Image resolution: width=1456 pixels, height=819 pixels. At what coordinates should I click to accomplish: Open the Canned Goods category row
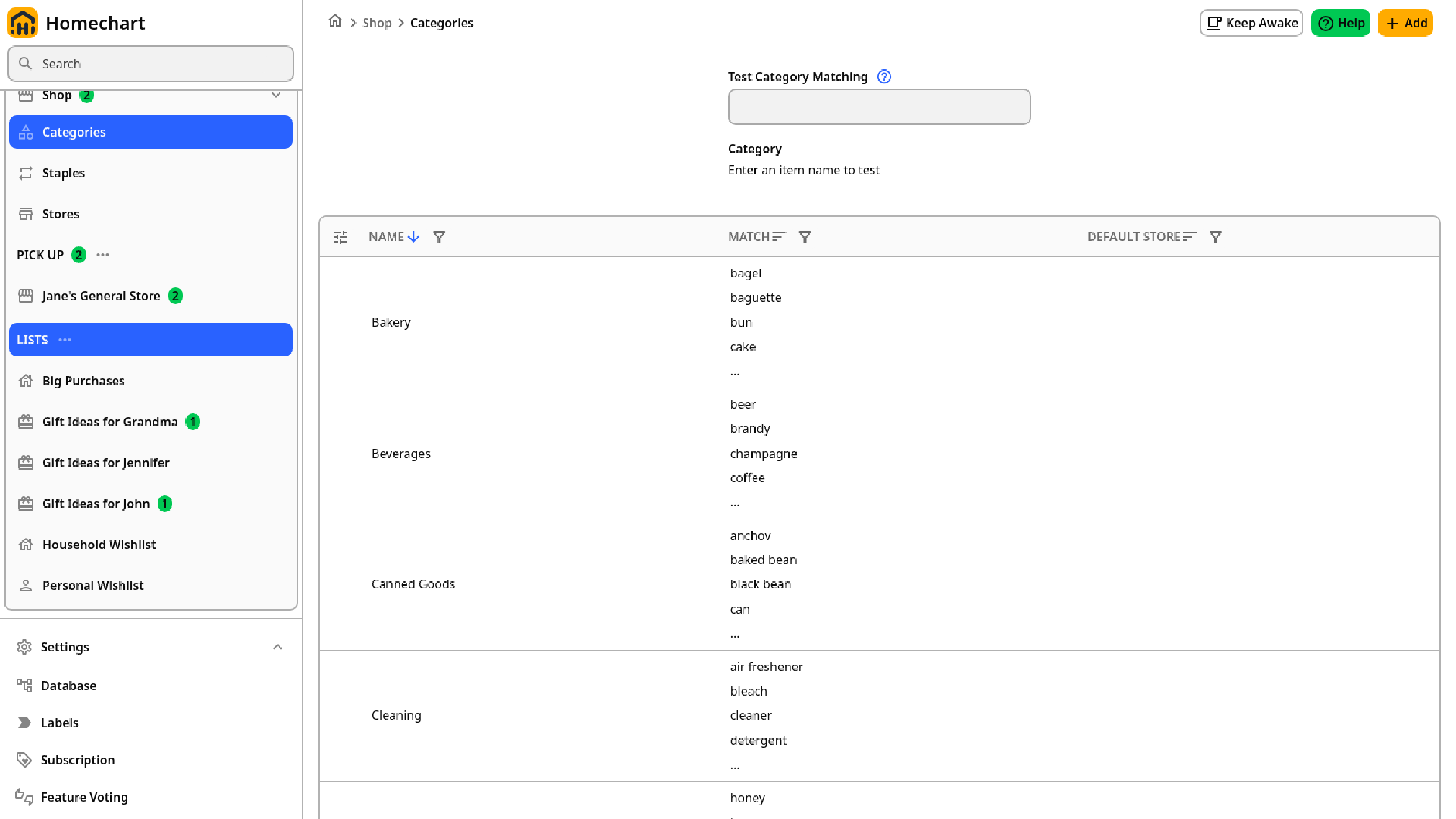coord(879,584)
